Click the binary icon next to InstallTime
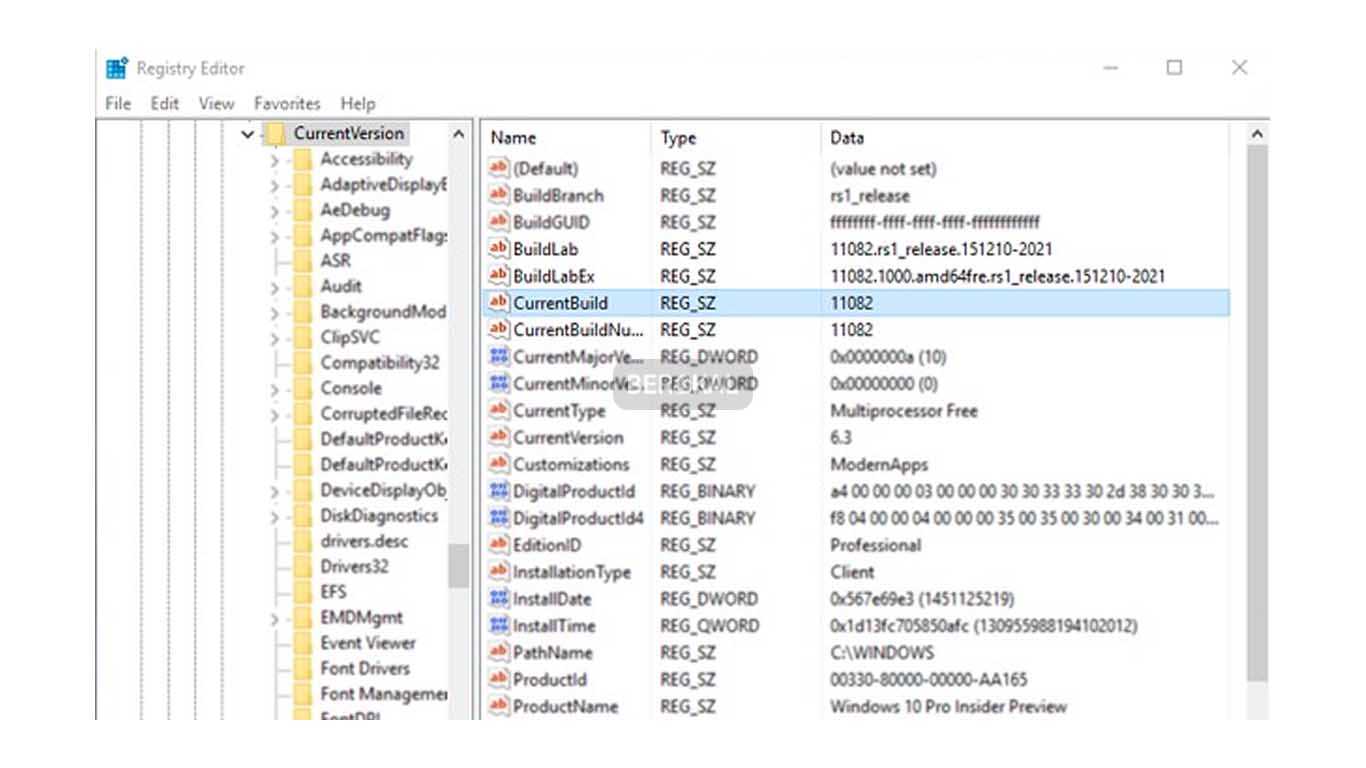 click(x=498, y=626)
